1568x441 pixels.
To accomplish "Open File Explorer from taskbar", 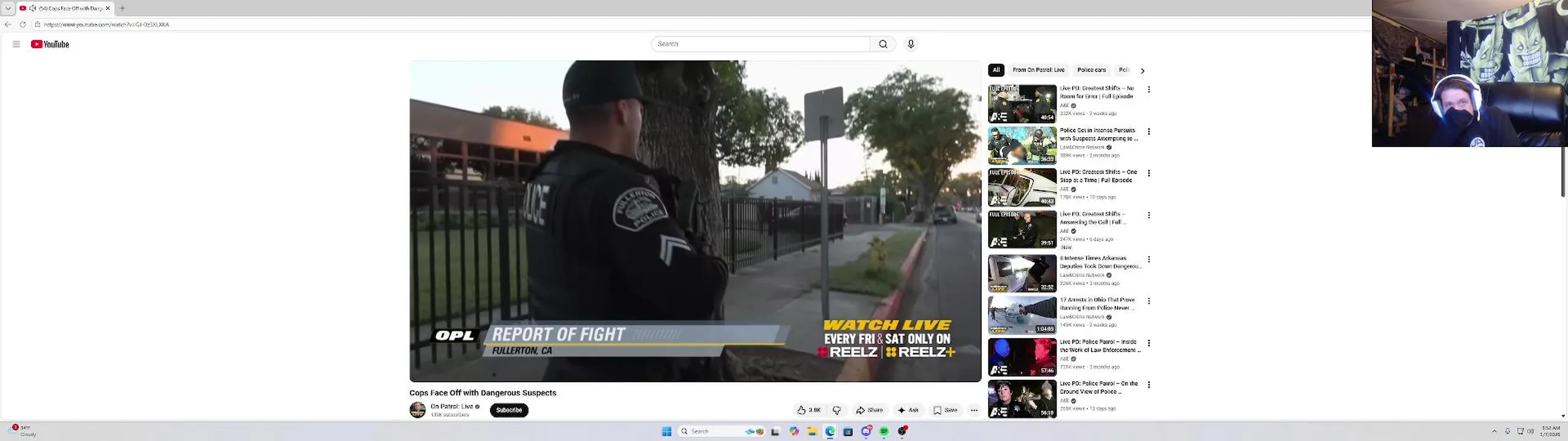I will click(812, 431).
